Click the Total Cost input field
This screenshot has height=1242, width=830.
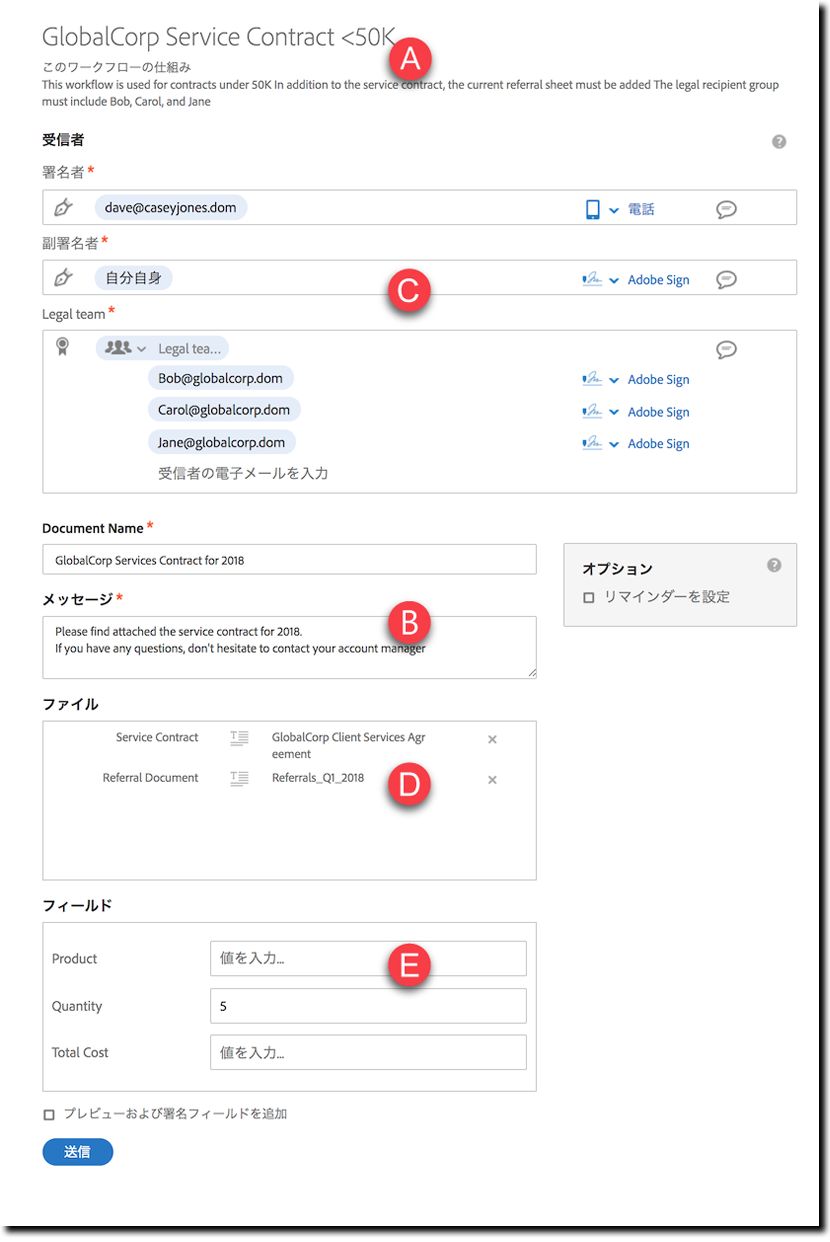(x=368, y=1052)
